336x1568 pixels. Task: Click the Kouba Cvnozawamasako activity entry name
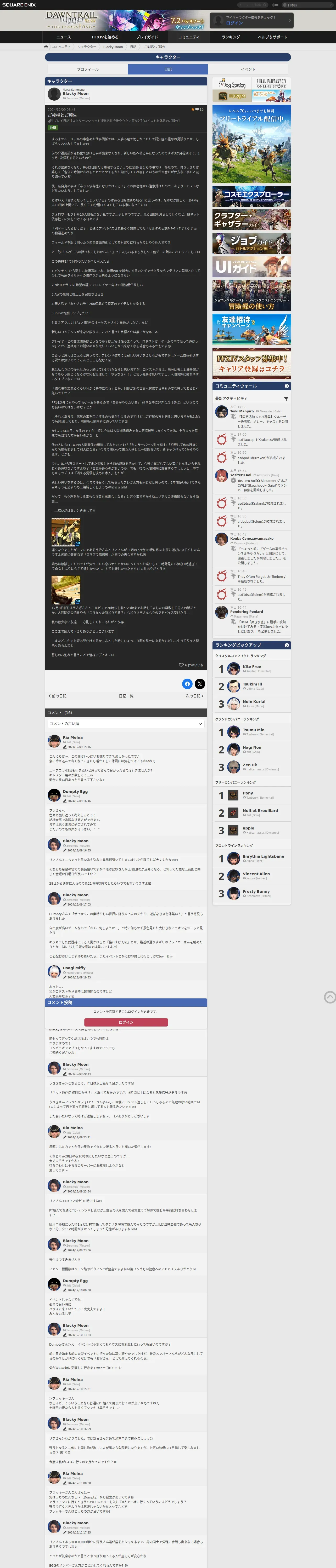tap(252, 539)
